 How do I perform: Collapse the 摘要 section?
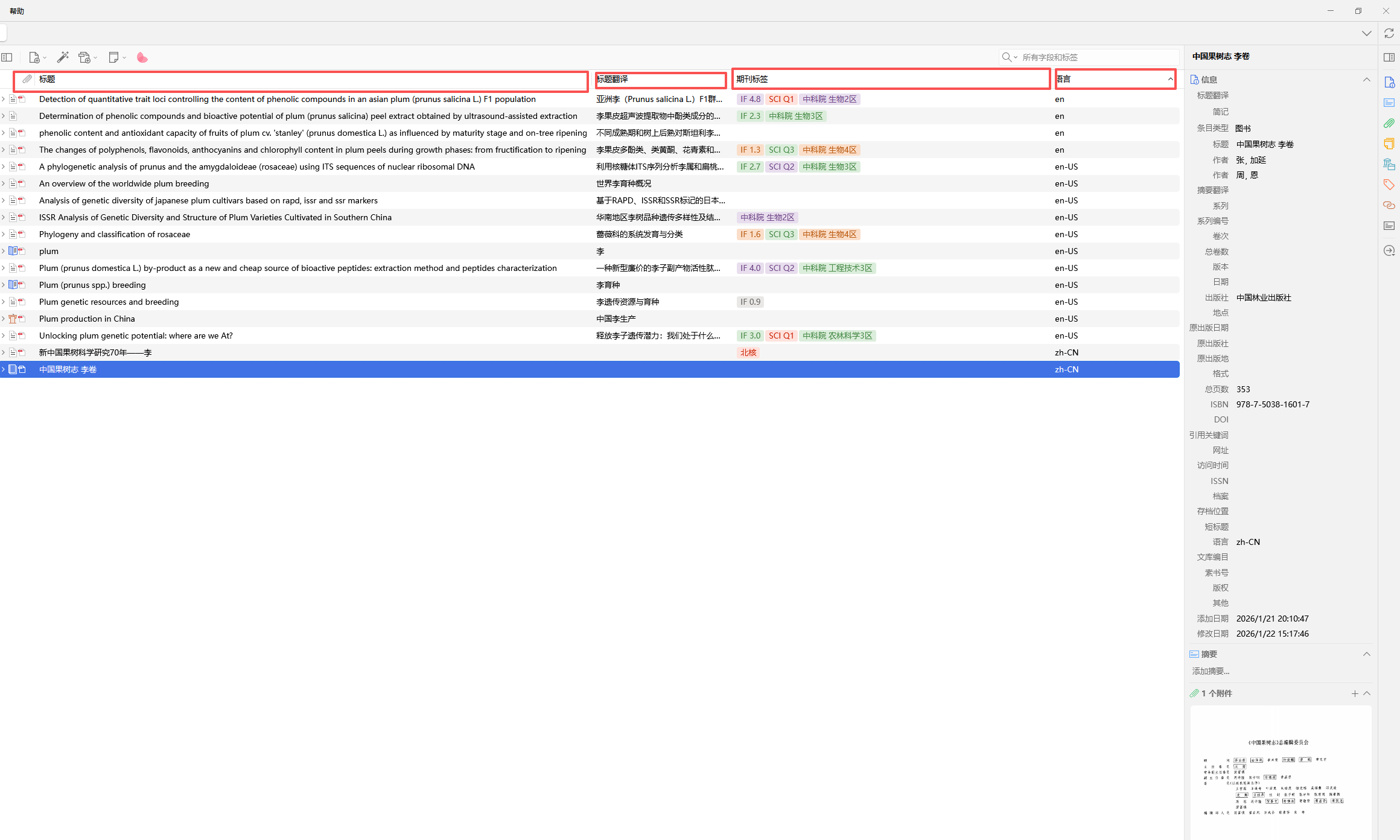pyautogui.click(x=1367, y=654)
